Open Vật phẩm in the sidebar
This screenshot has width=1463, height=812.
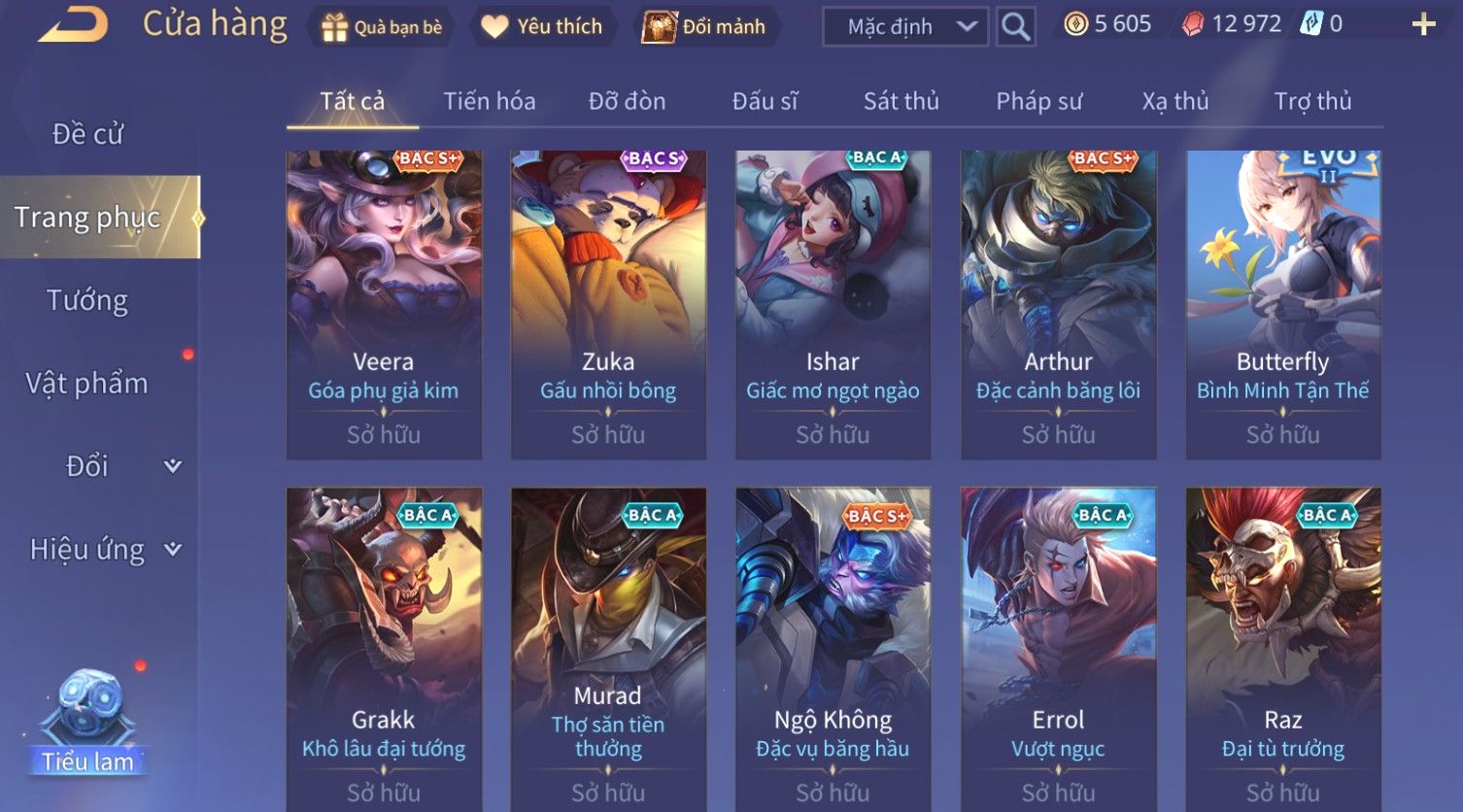pos(87,384)
